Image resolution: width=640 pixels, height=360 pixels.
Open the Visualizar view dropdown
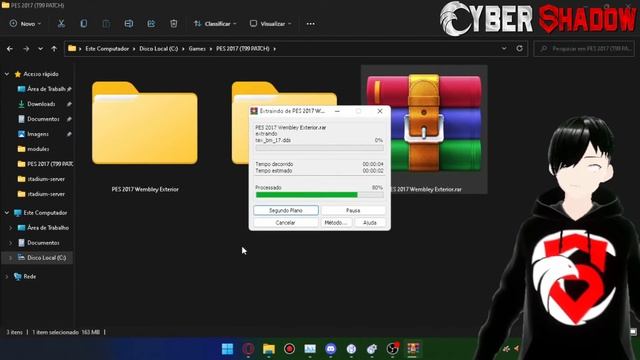click(270, 24)
